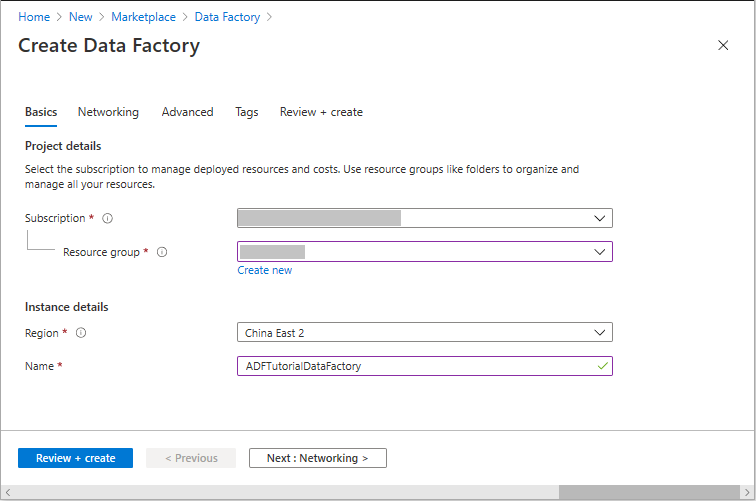Click the Create new resource group link
This screenshot has height=501, width=756.
click(x=264, y=270)
